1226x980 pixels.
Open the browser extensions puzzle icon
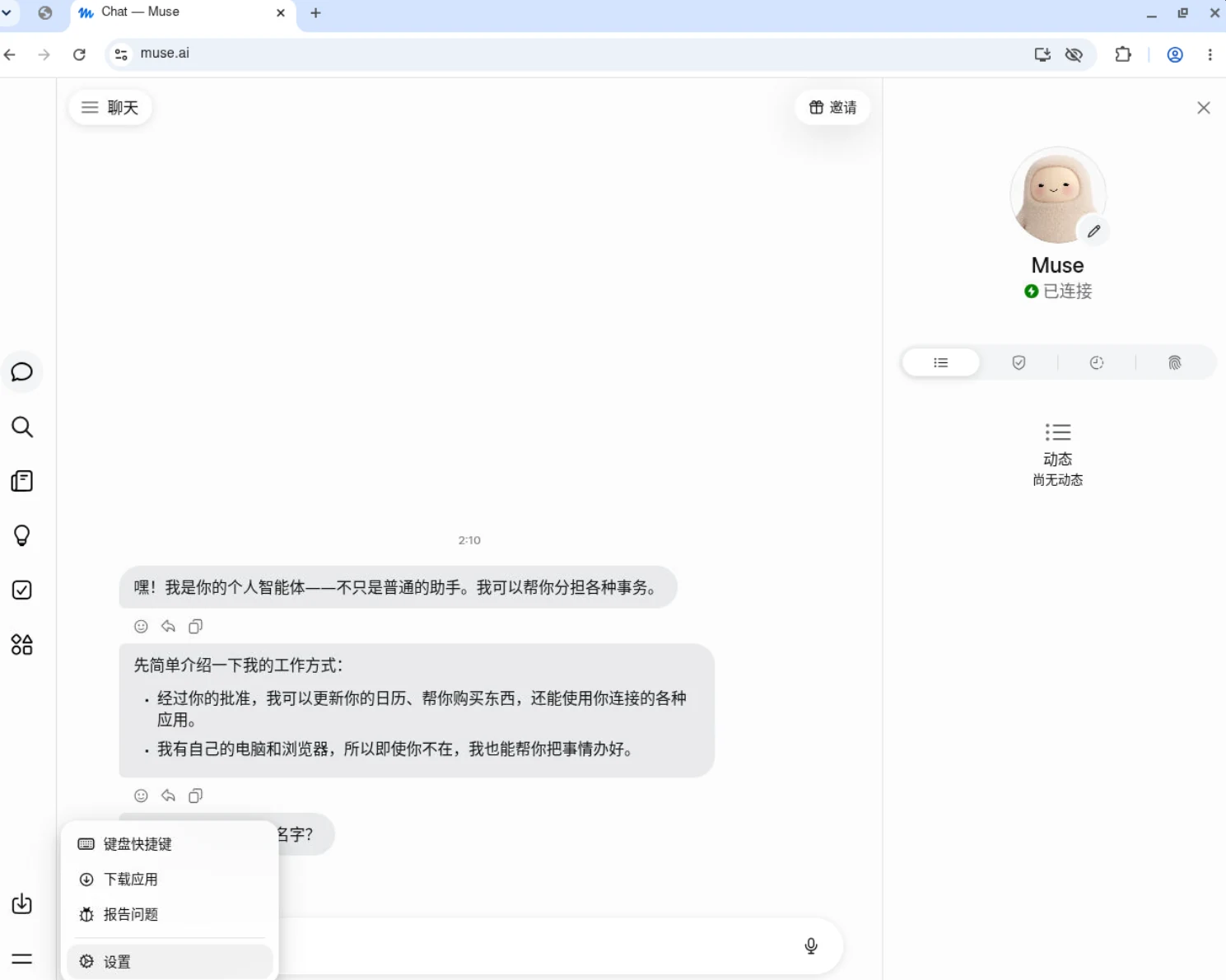[1123, 54]
